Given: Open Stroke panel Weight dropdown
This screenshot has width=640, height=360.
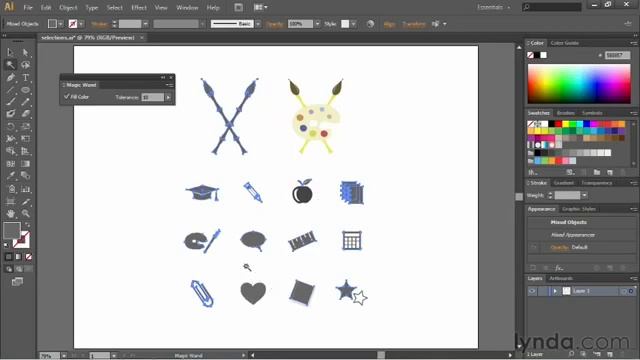Looking at the screenshot, I should coord(584,196).
